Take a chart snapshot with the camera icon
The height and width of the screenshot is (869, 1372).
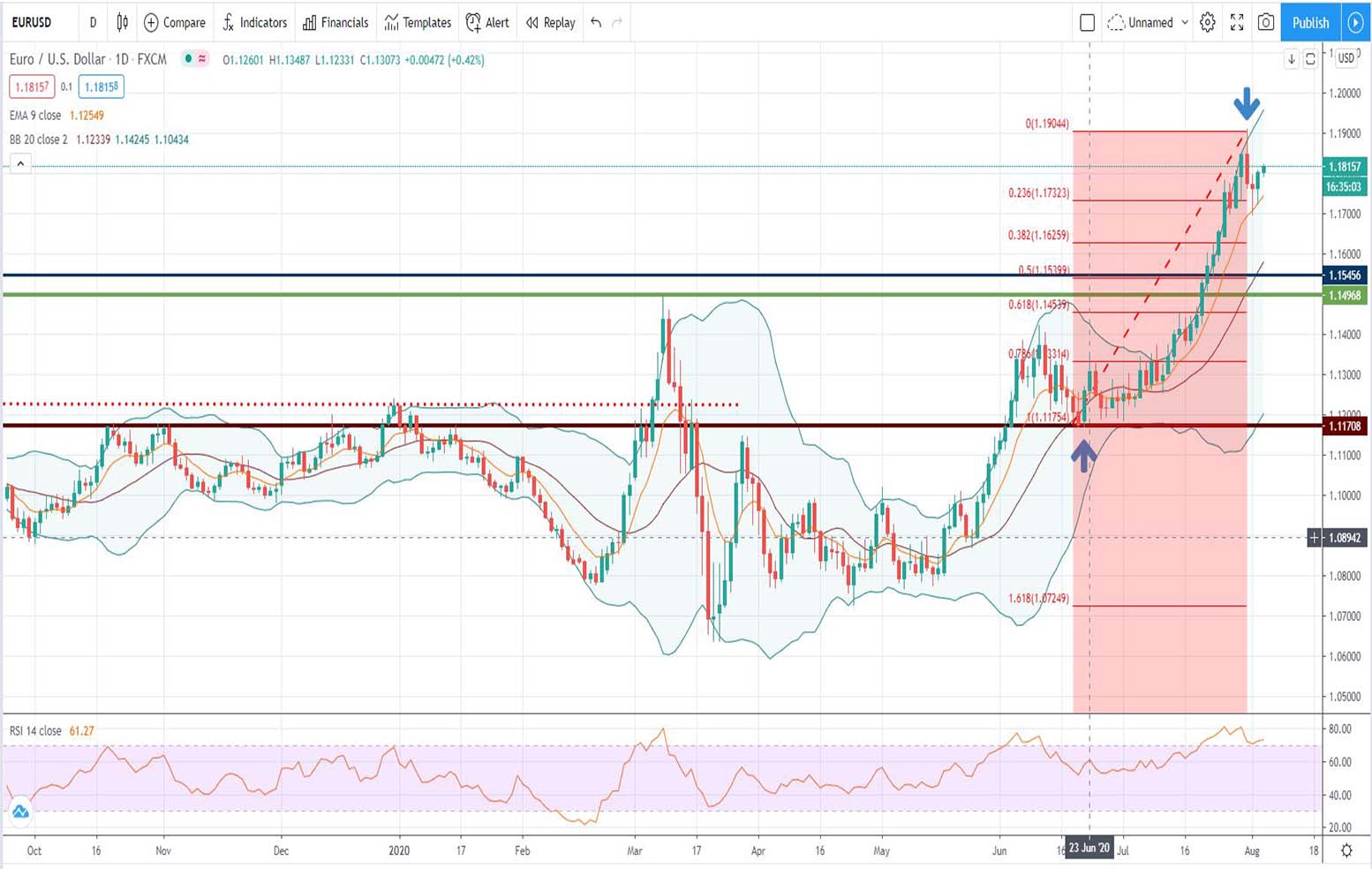click(x=1265, y=23)
